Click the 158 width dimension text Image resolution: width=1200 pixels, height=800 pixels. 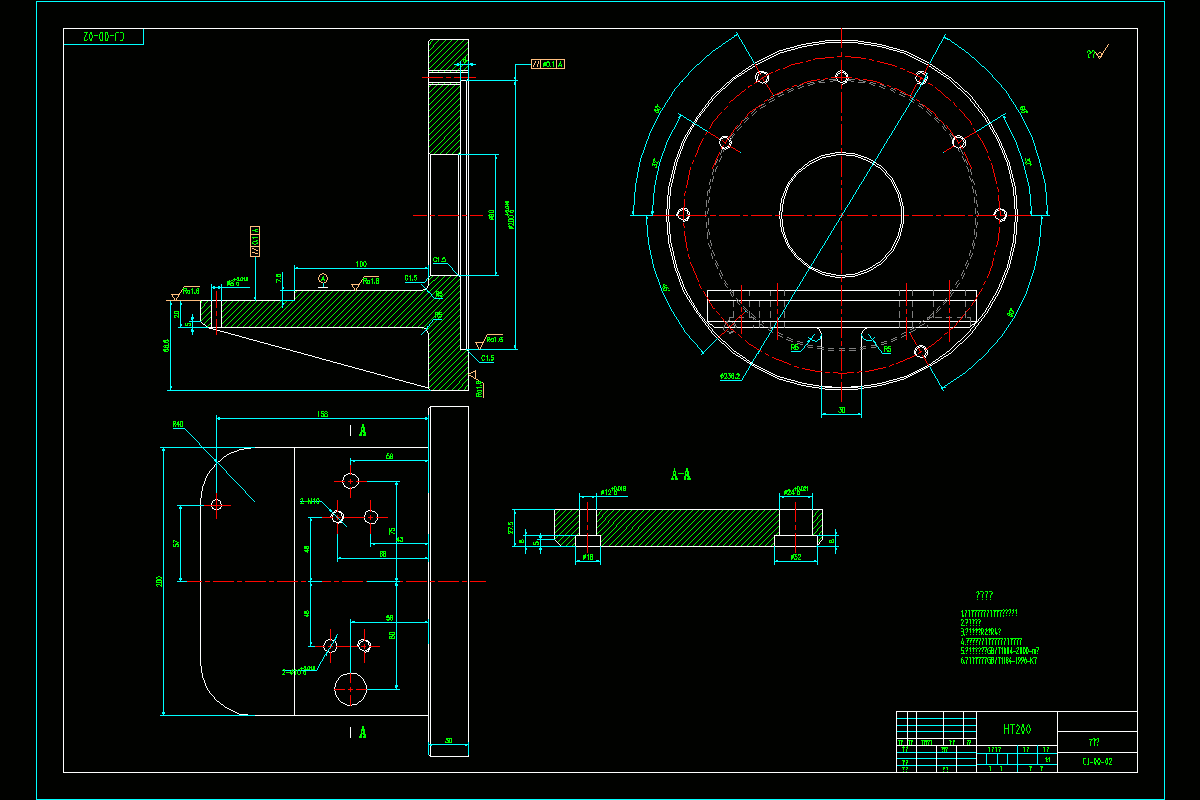coord(323,413)
